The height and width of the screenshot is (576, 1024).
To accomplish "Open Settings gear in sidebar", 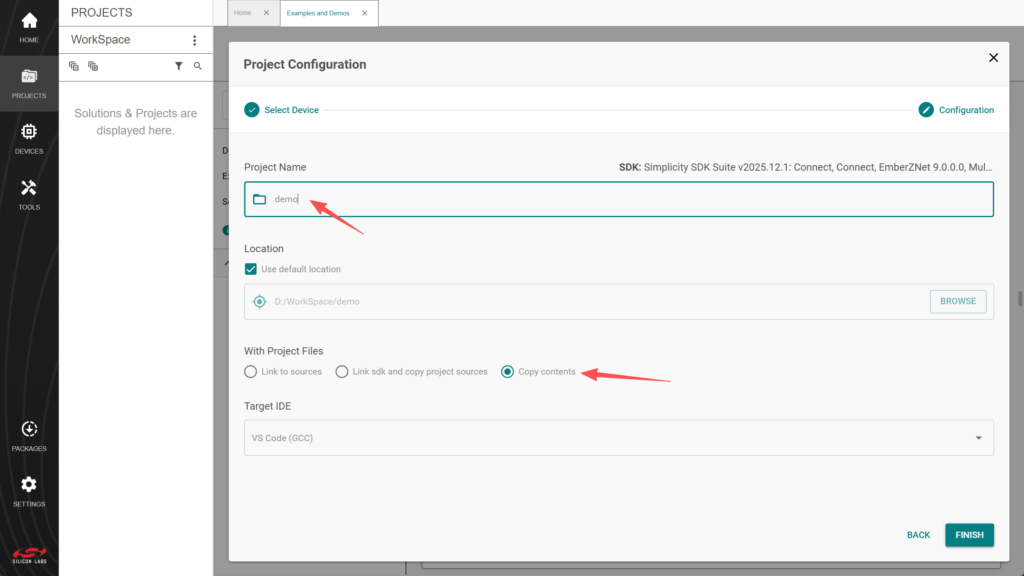I will (x=29, y=491).
